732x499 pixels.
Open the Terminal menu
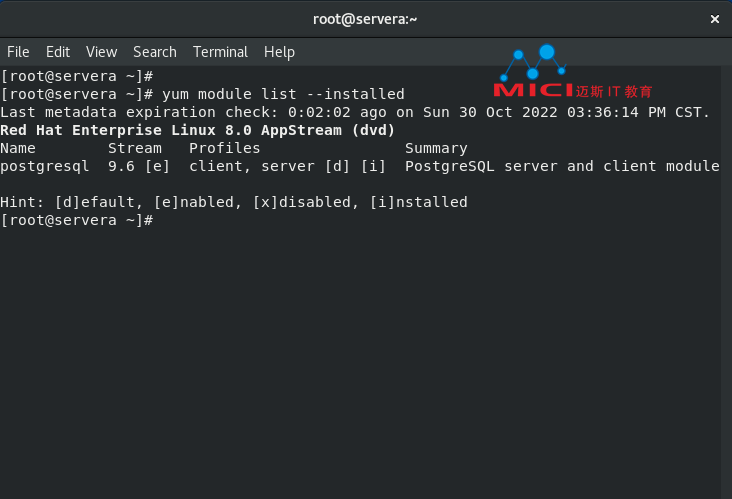pos(220,52)
